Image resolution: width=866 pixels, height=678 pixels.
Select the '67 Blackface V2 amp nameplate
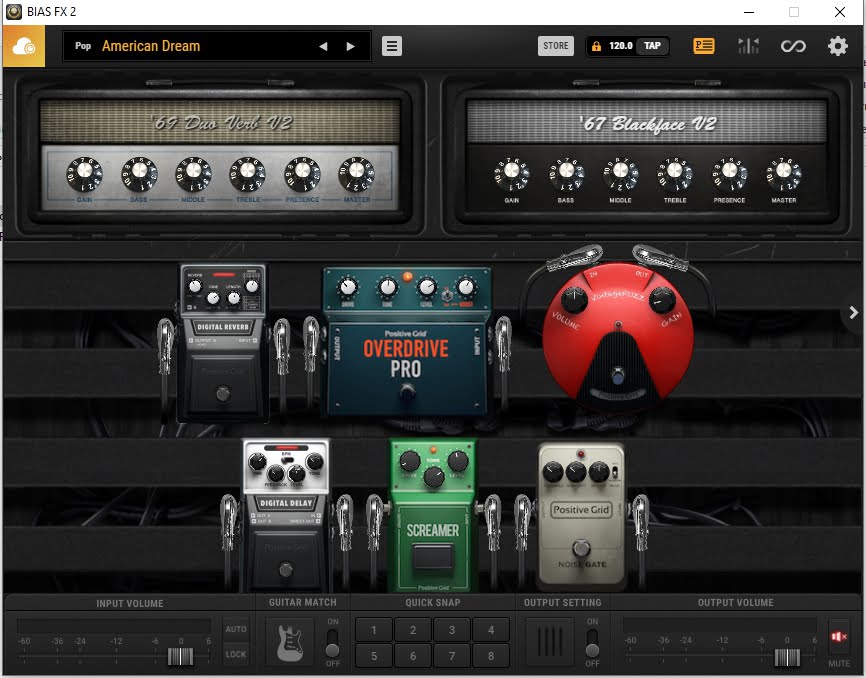coord(648,124)
